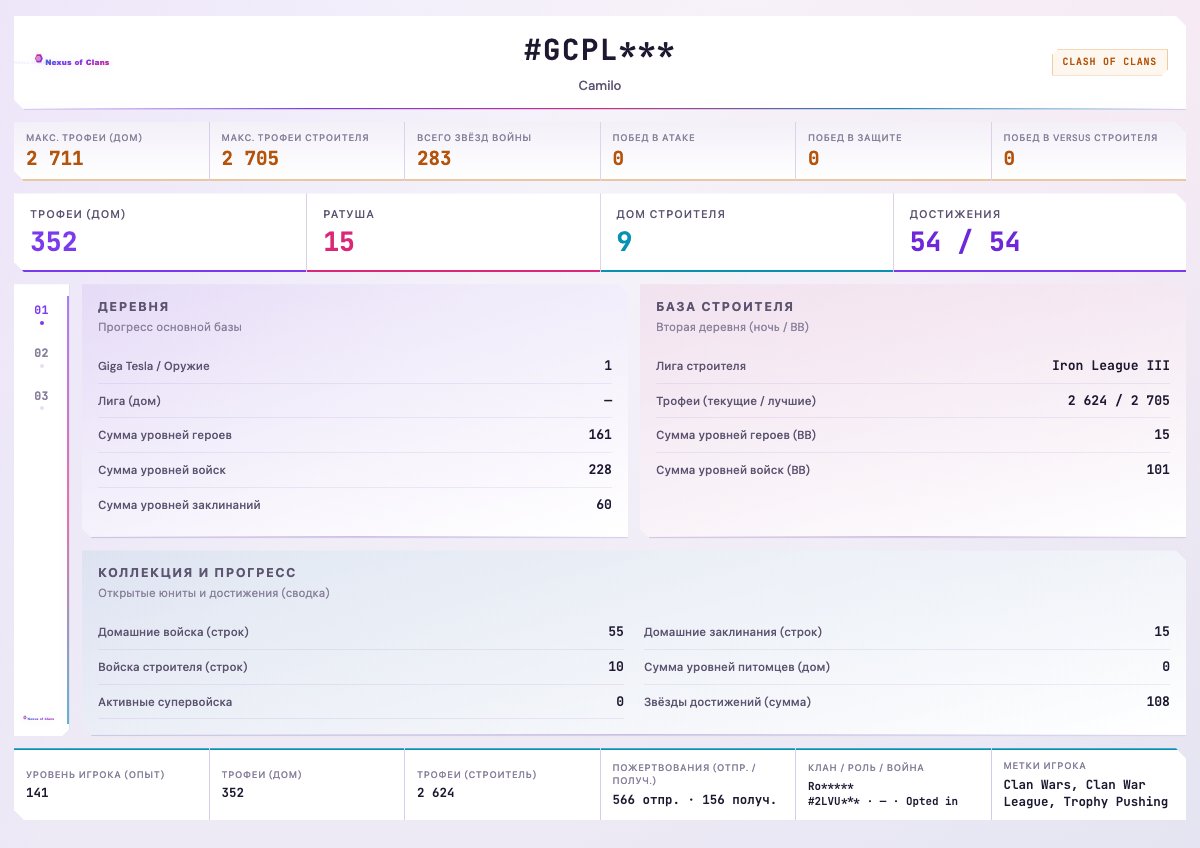1200x848 pixels.
Task: Click the small Nexus of Clans sidebar logo
Action: [40, 717]
